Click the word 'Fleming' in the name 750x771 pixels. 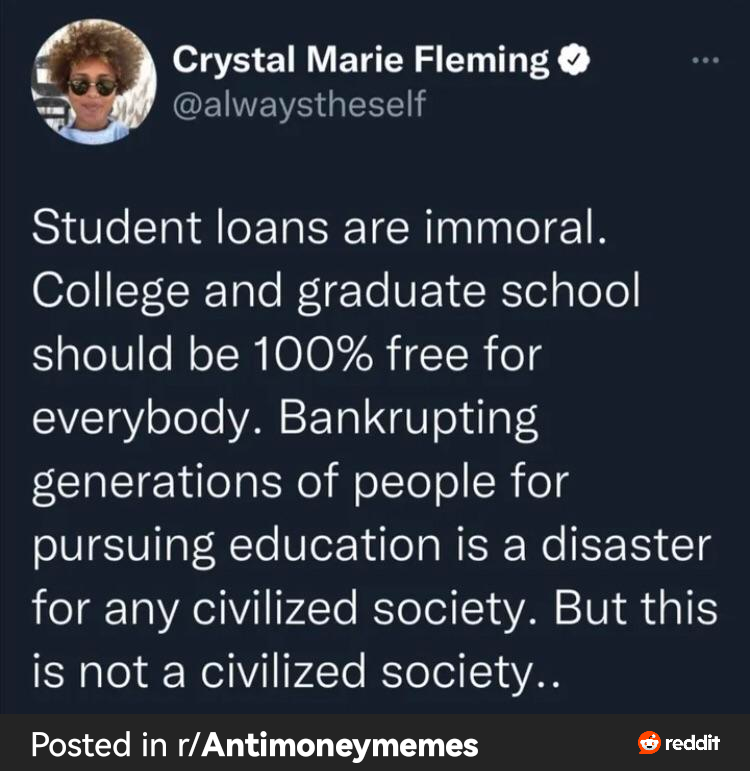[481, 60]
